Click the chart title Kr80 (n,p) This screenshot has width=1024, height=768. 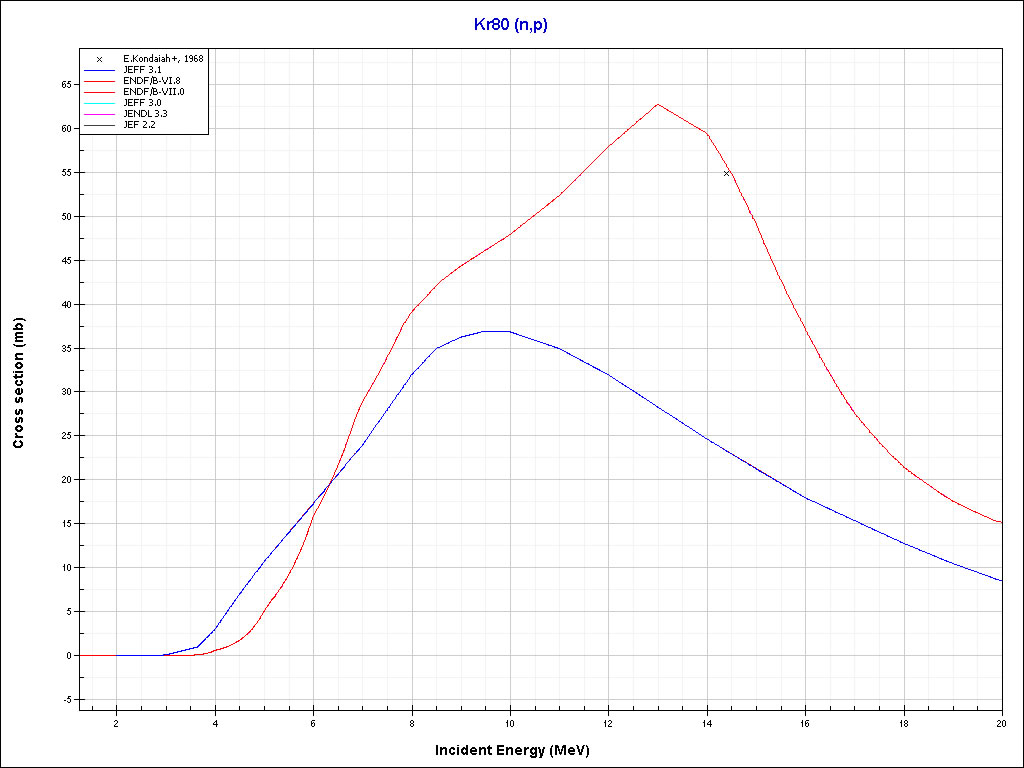511,25
